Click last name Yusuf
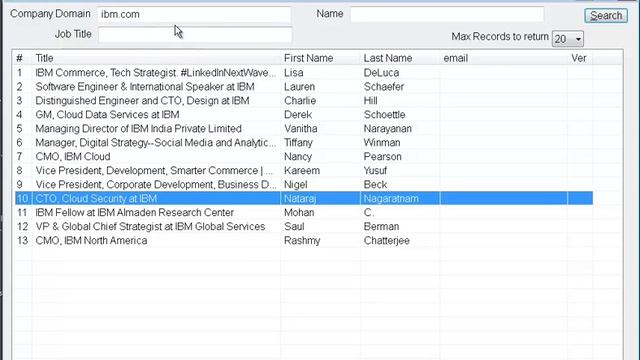The image size is (640, 360). point(375,171)
